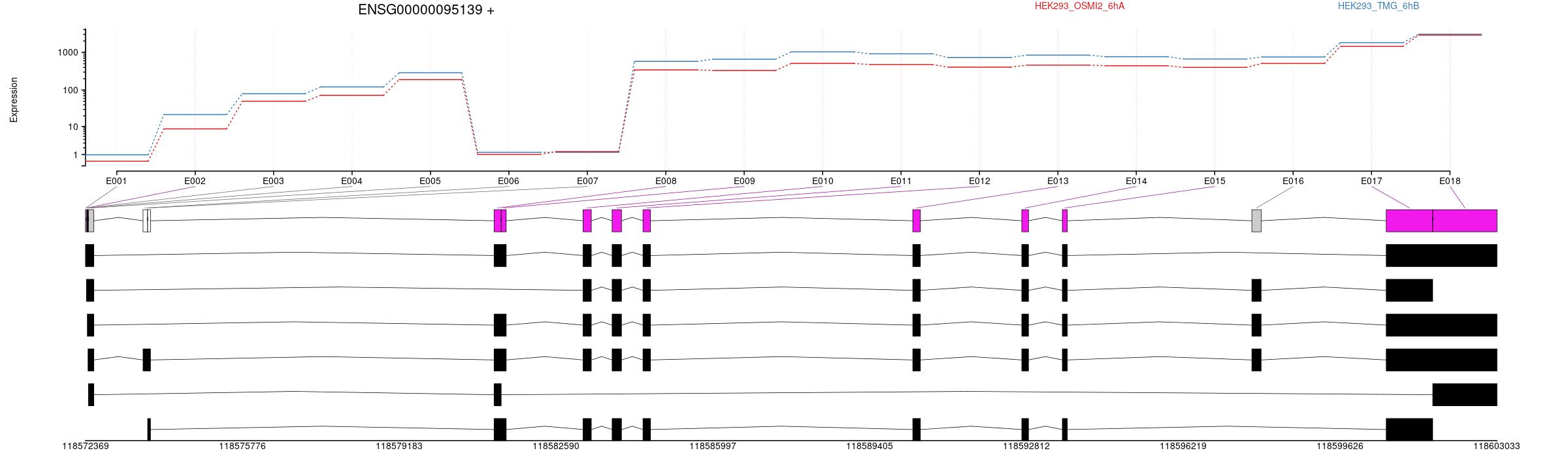Click exon label E016
Viewport: 1568px width, 457px height.
tap(1293, 181)
